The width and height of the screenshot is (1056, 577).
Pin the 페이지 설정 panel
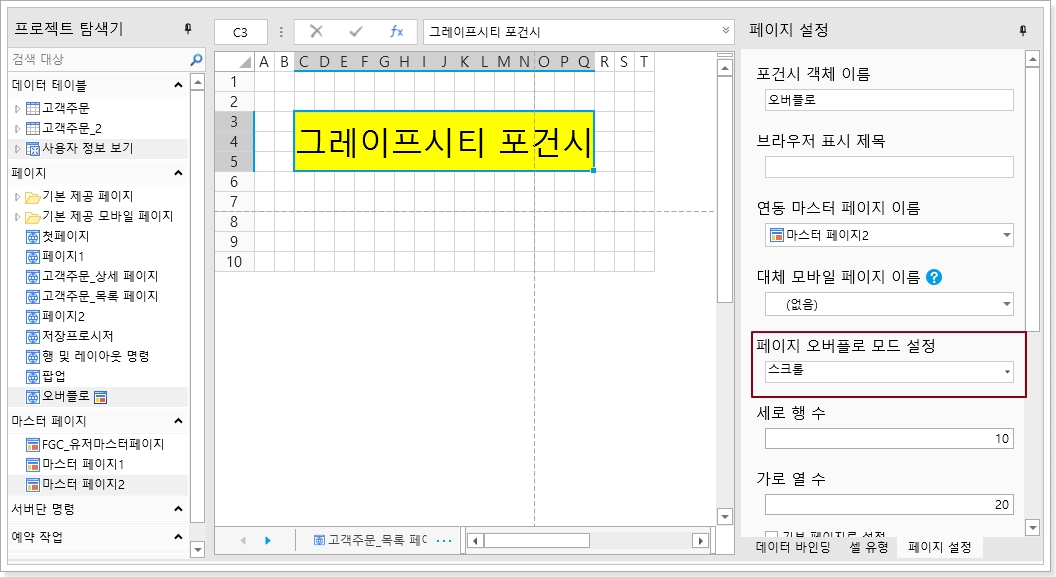(1022, 30)
